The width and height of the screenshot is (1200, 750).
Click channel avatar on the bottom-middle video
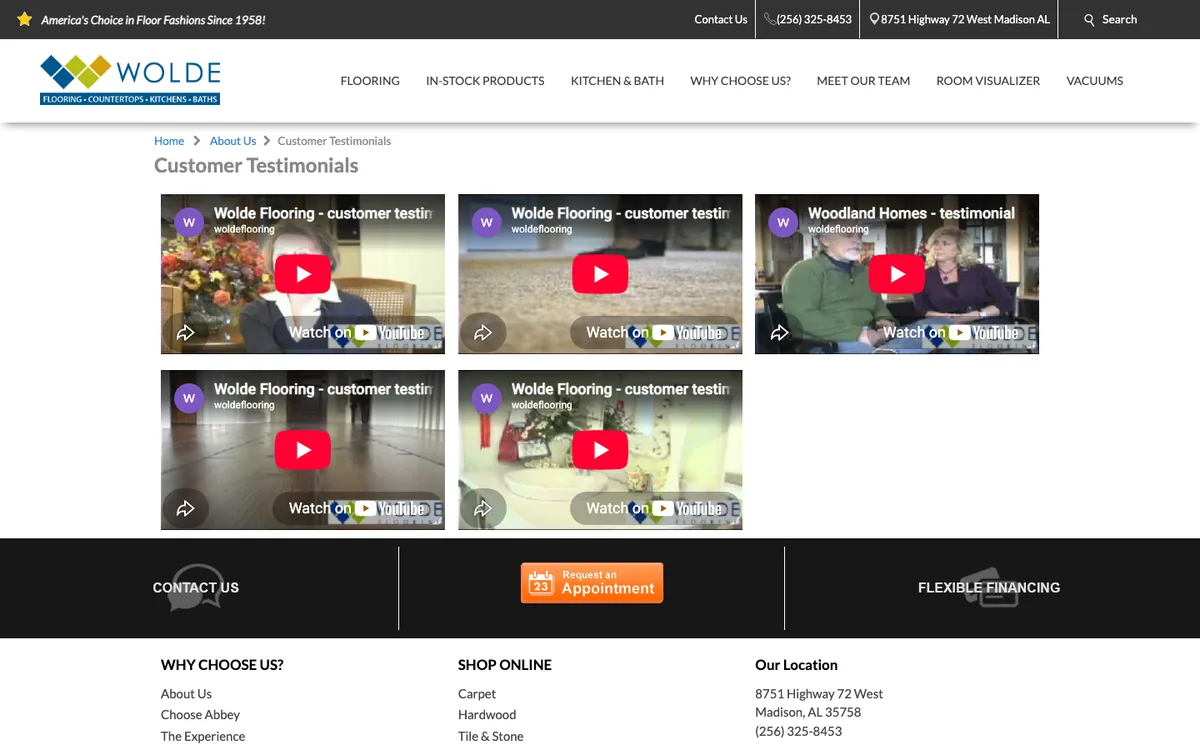(486, 398)
